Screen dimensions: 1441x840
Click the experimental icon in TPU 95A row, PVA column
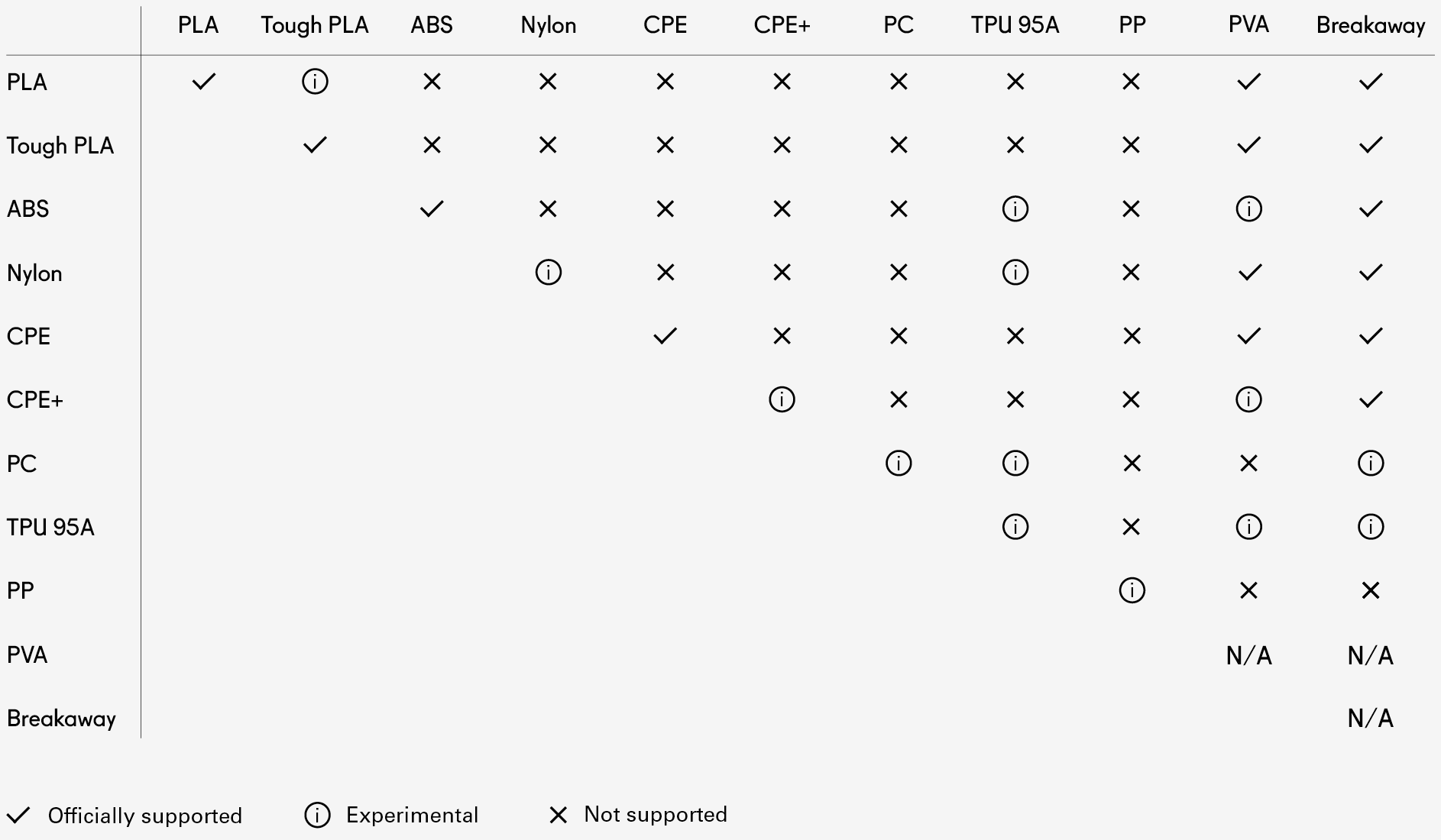[1248, 527]
